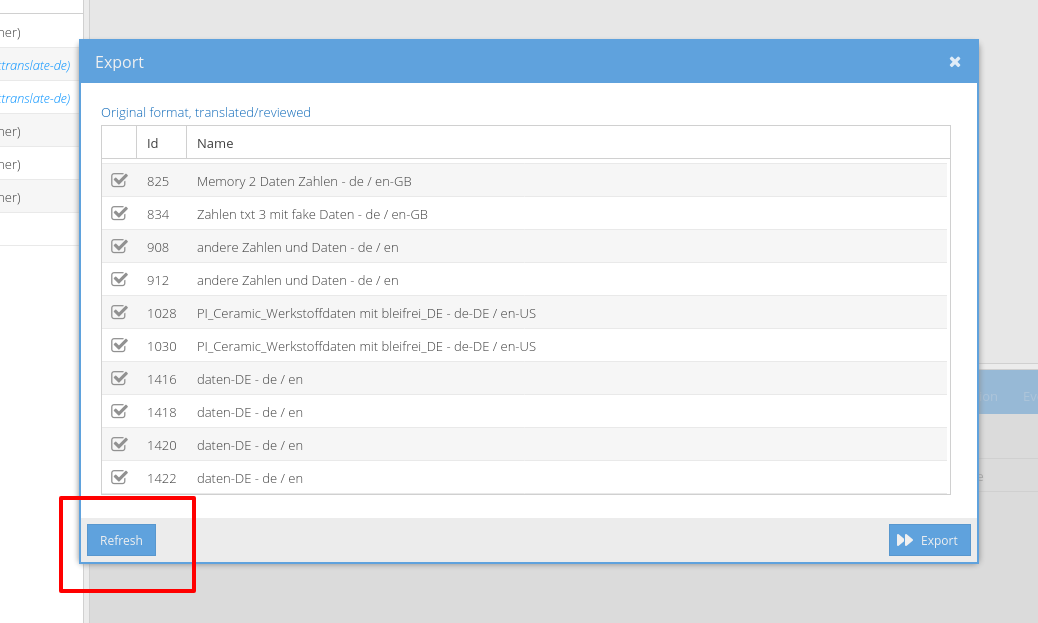Toggle the checkbox for task 1422

click(119, 478)
